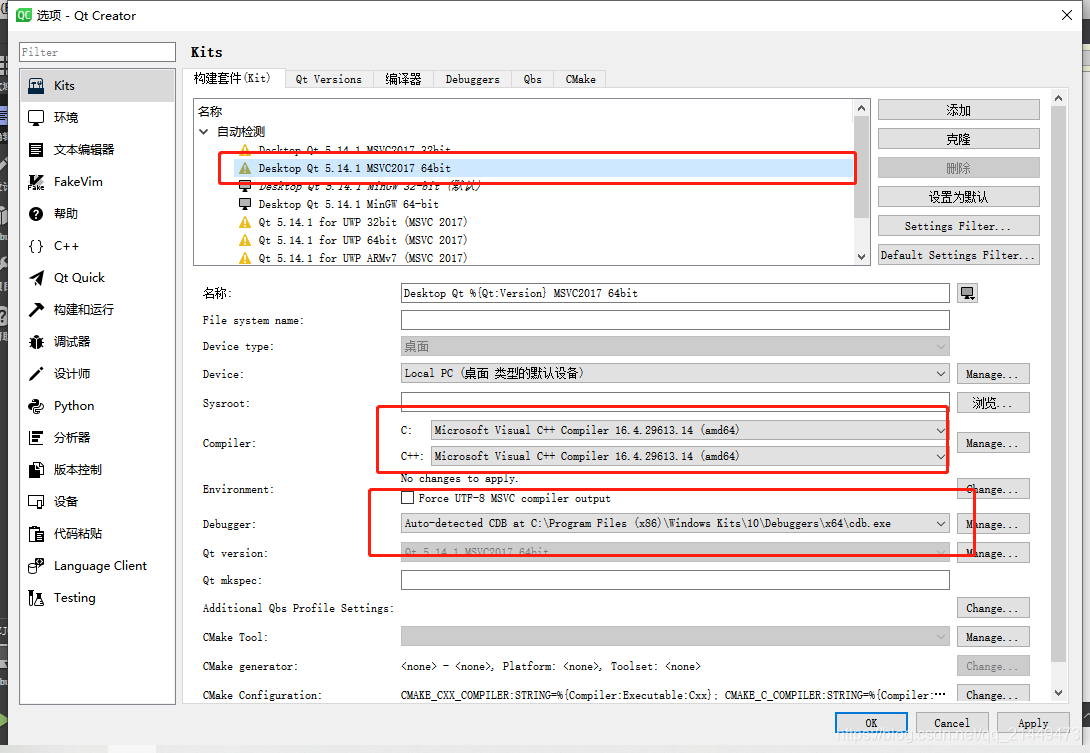Open the Qt Quick arrow icon

pyautogui.click(x=36, y=278)
